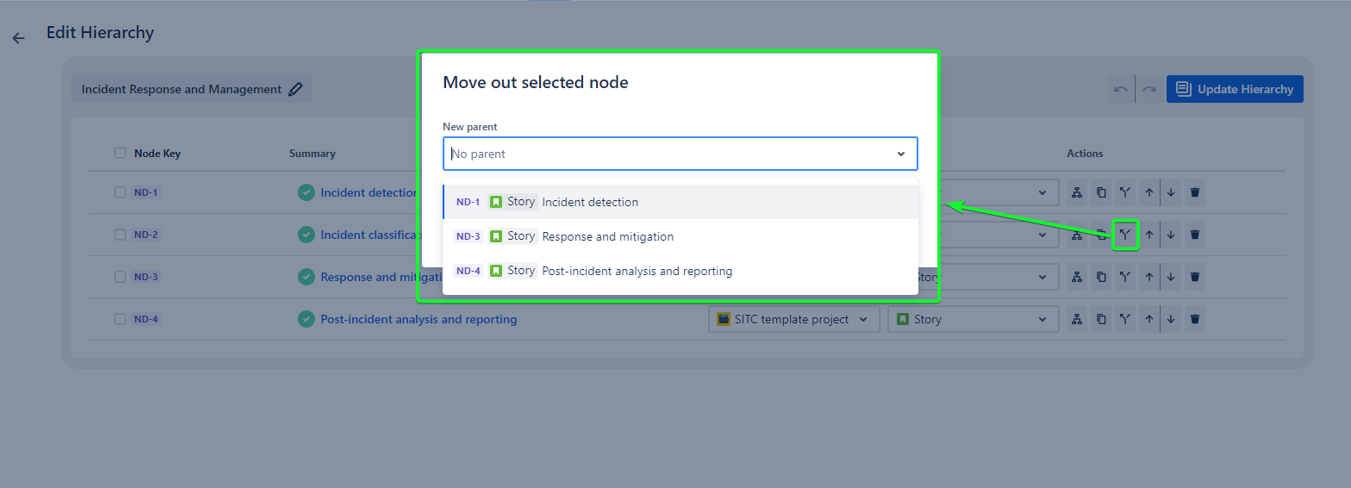The image size is (1351, 488).
Task: Click the back arrow beside Edit Hierarchy
Action: (x=18, y=38)
